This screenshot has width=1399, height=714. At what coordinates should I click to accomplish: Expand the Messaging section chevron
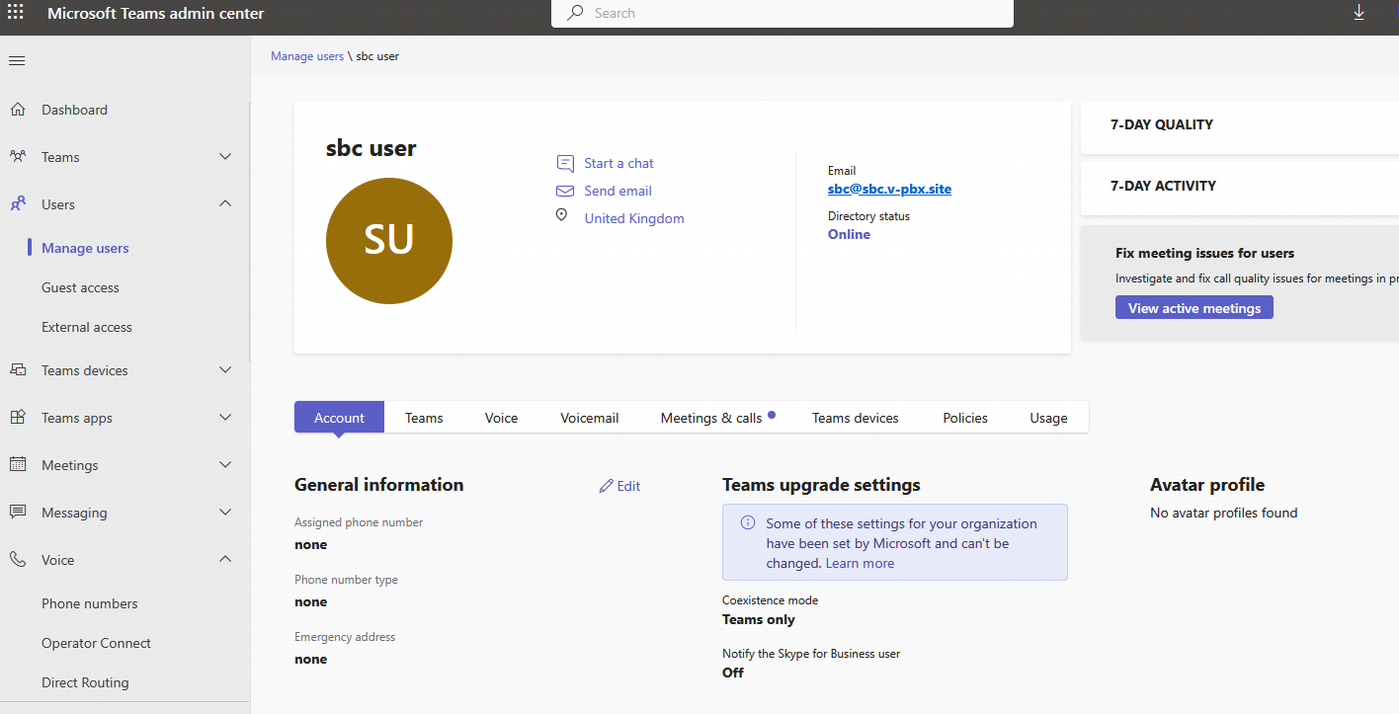pyautogui.click(x=225, y=512)
